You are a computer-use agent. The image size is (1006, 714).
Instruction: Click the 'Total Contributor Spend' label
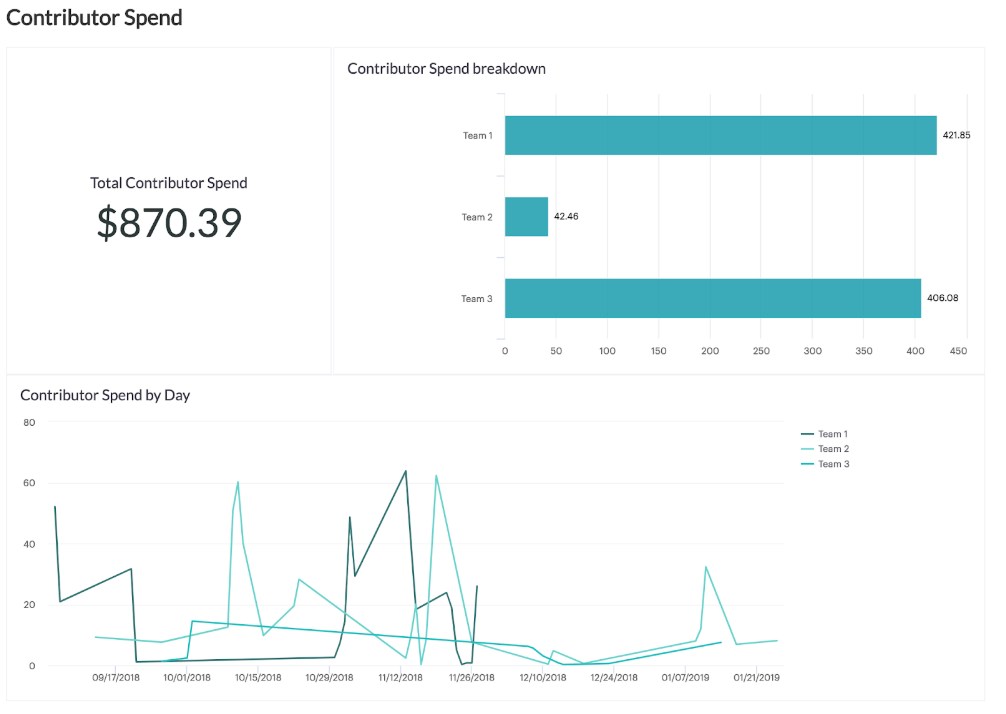coord(169,183)
